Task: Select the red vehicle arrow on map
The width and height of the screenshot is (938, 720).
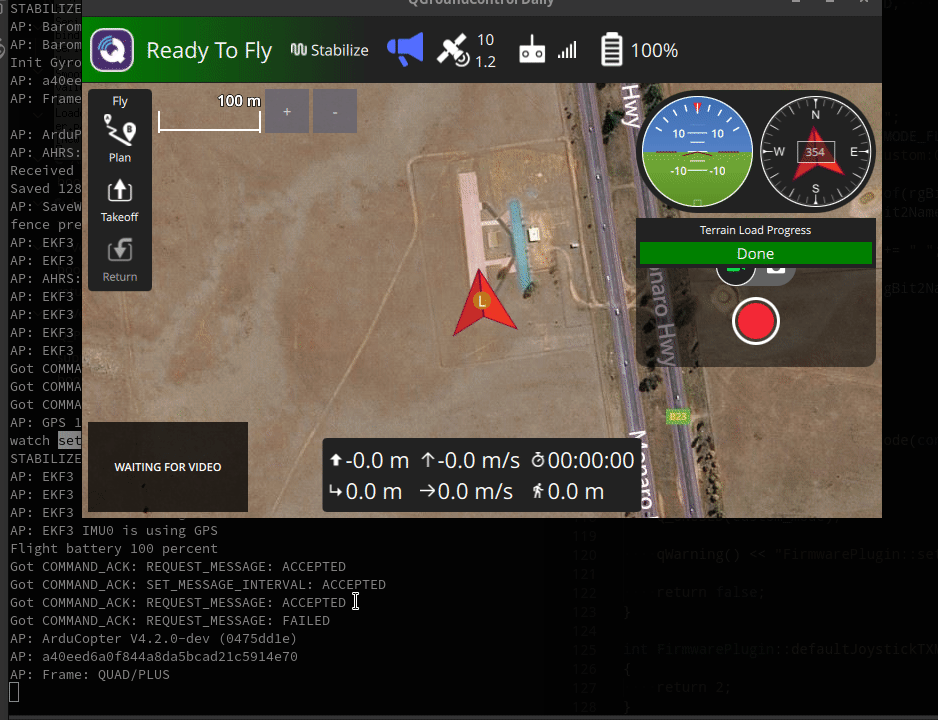Action: click(x=483, y=303)
